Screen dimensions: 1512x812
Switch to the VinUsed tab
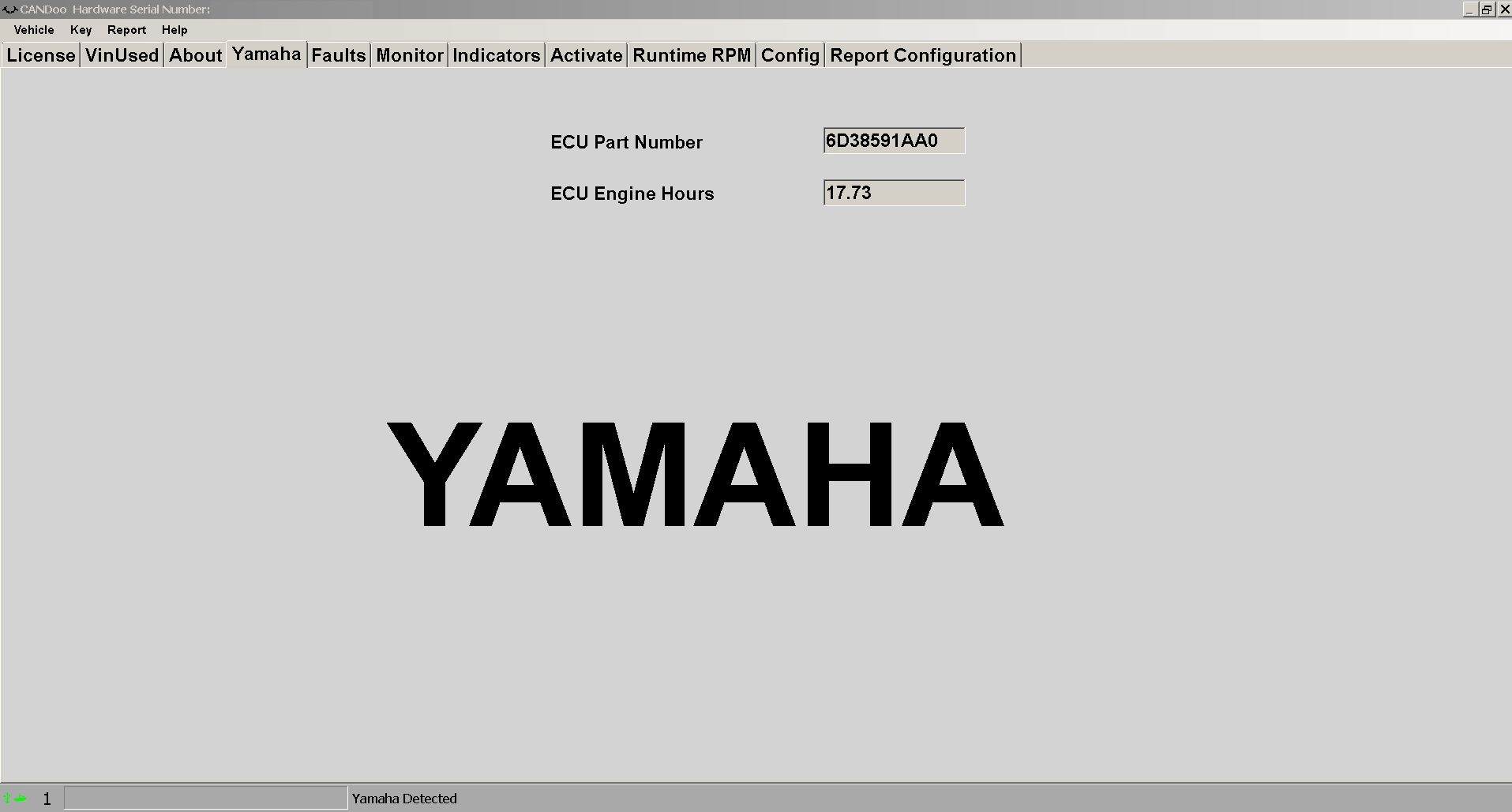pos(122,55)
